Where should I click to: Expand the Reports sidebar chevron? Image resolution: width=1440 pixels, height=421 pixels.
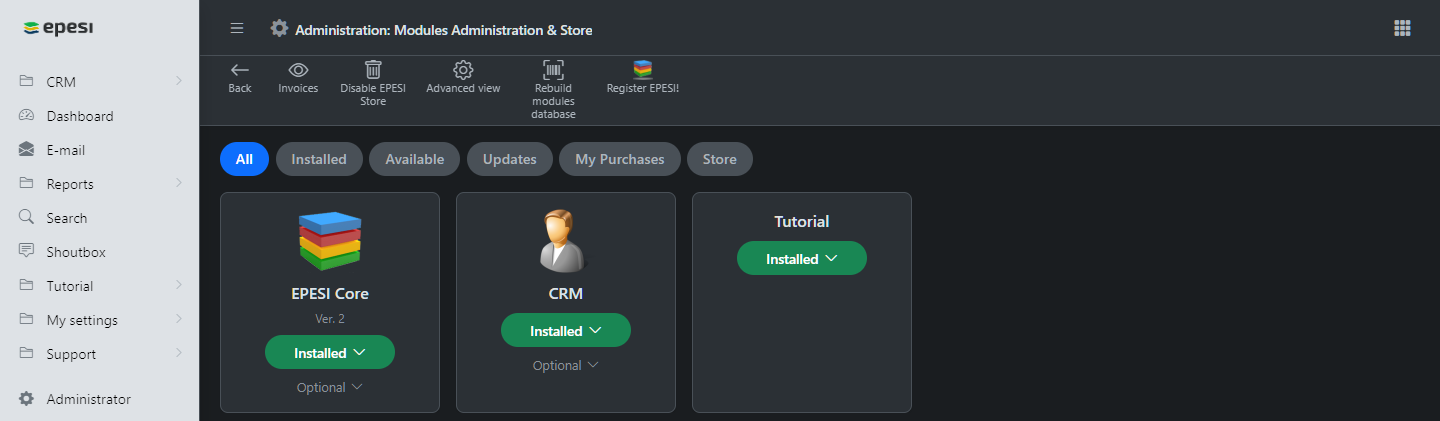178,183
